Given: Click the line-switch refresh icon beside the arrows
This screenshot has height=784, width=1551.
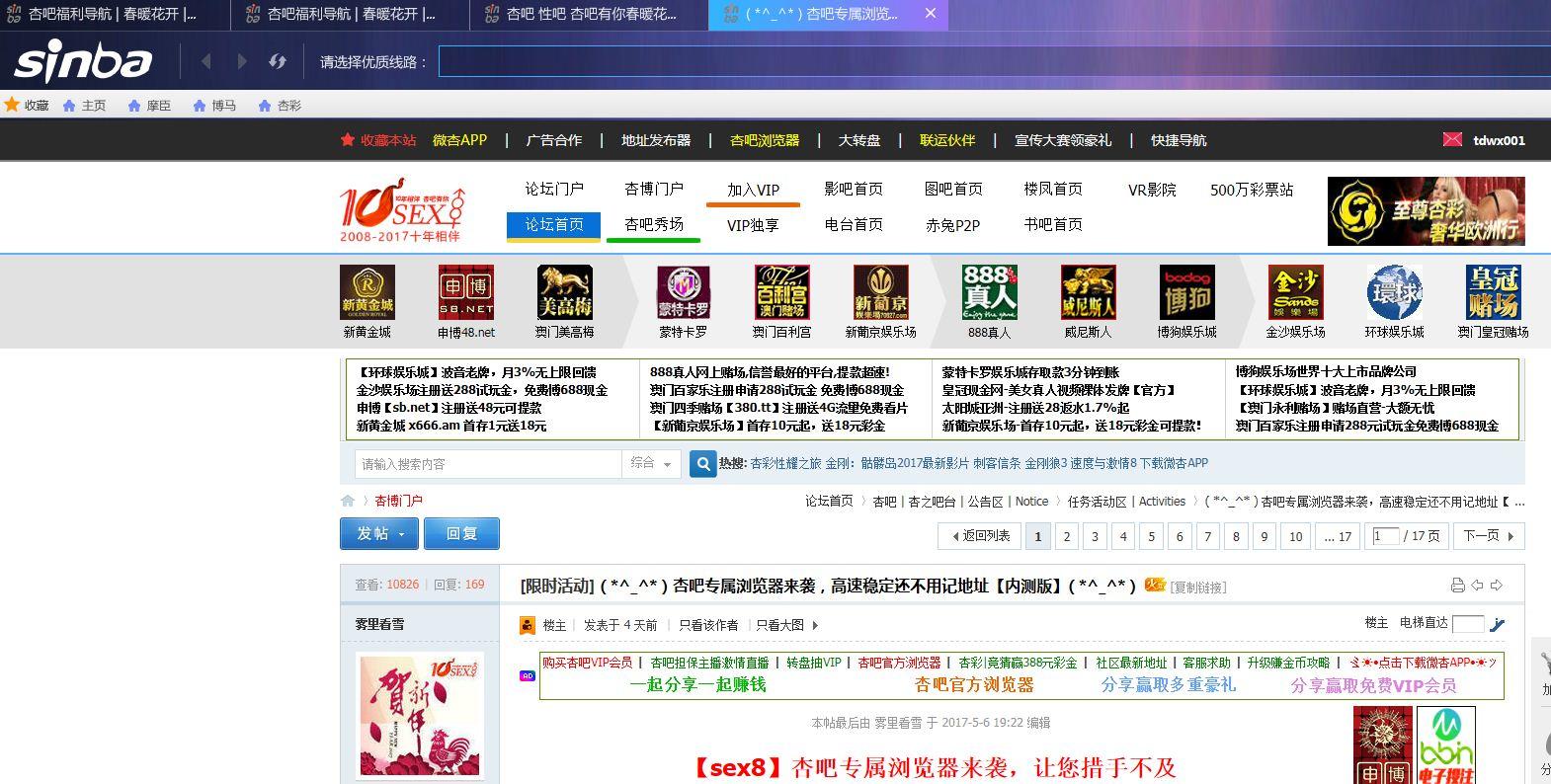Looking at the screenshot, I should [x=278, y=61].
